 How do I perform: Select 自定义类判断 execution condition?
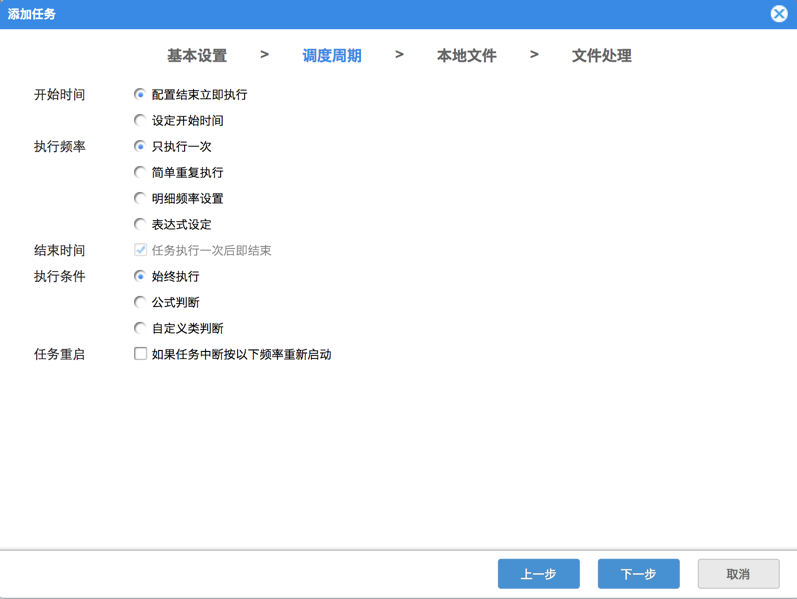140,328
